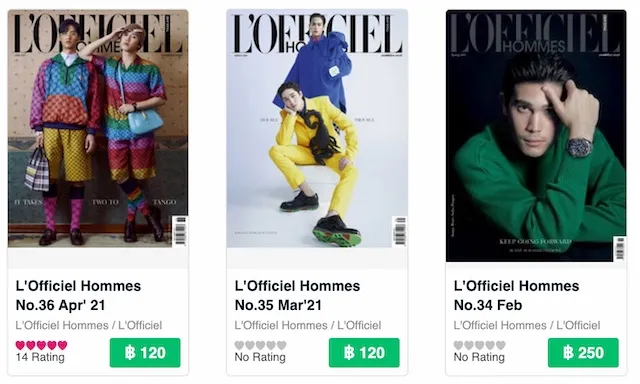Click the fifth gray heart on No.35
Viewport: 640px width, 384px height.
point(282,345)
